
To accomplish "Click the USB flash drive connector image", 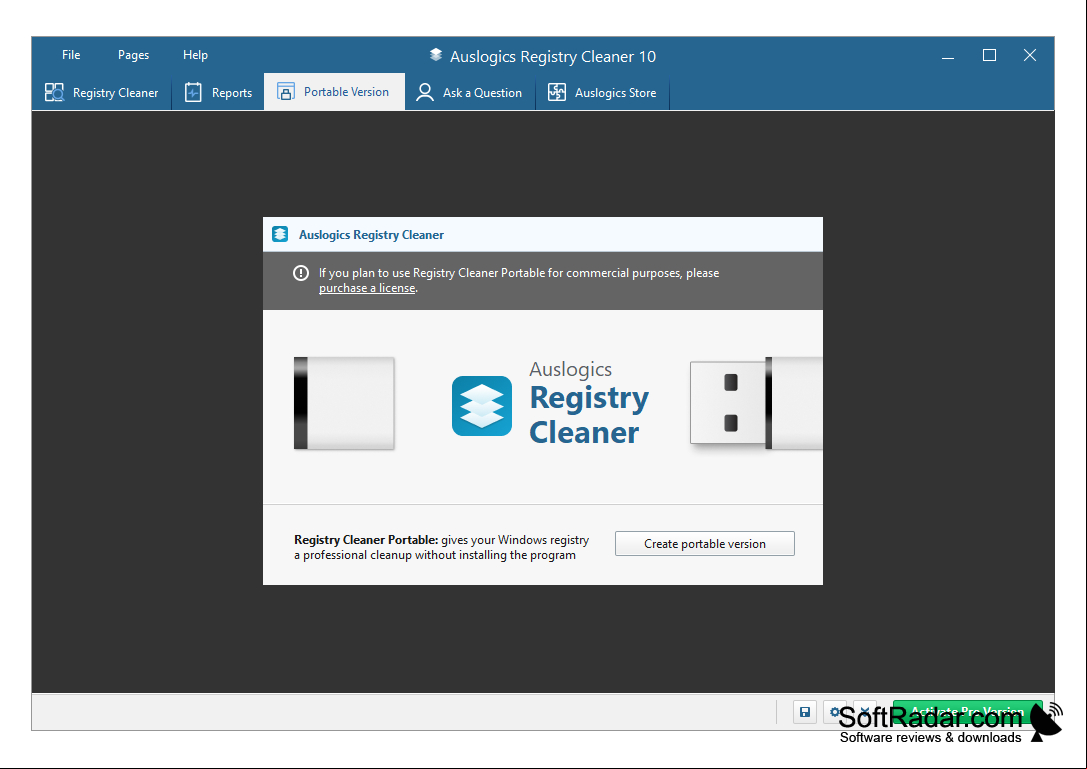I will click(756, 403).
